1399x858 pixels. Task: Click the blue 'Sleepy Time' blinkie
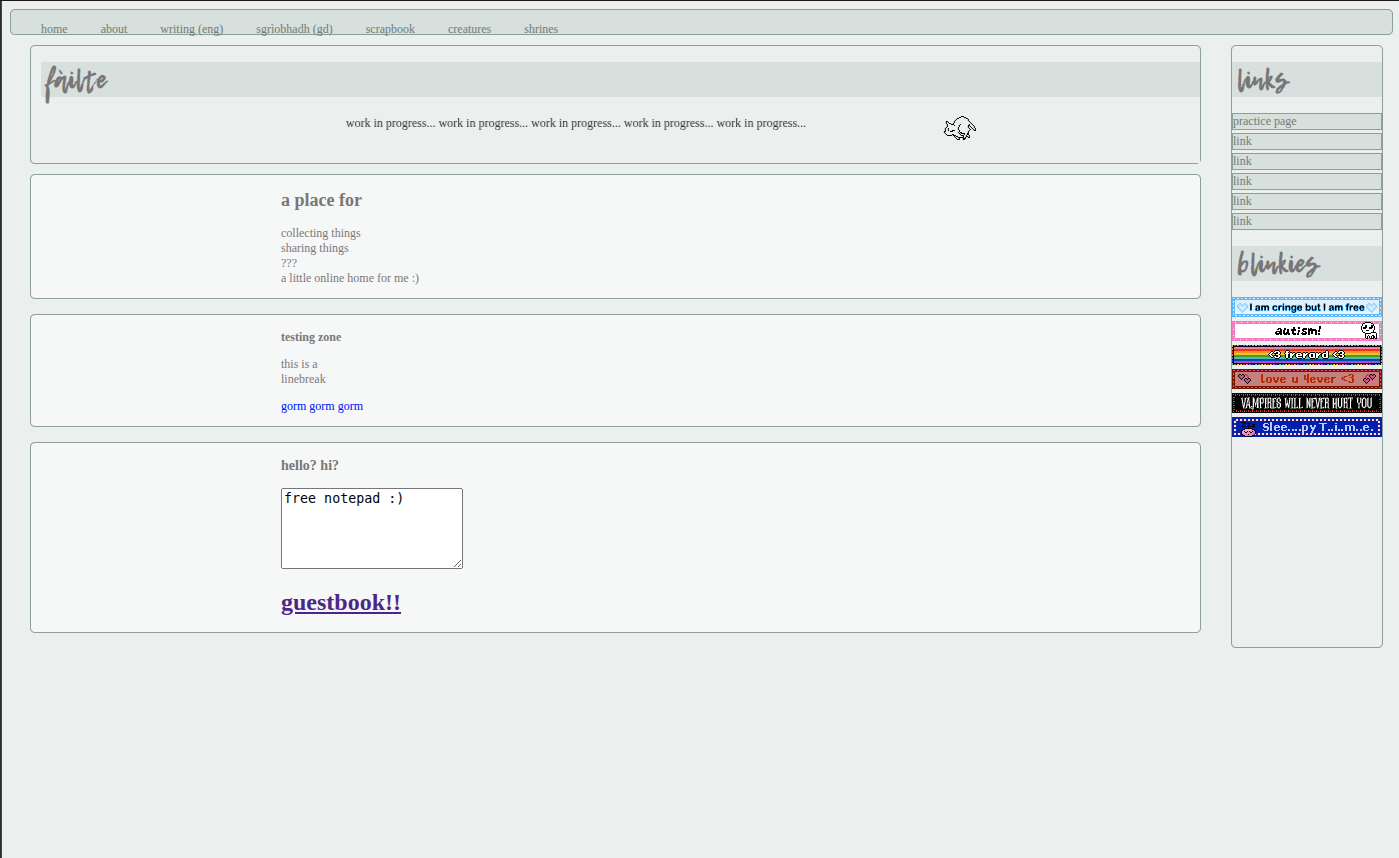pyautogui.click(x=1306, y=427)
